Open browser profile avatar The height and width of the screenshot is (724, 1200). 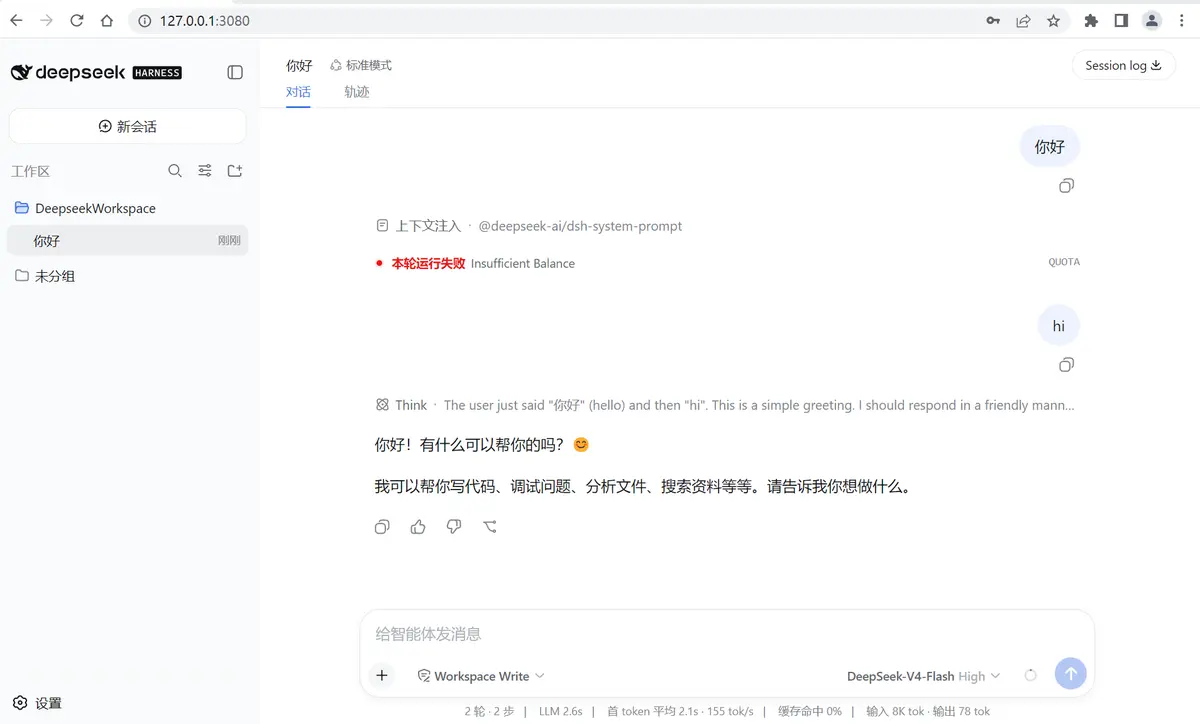click(1152, 20)
